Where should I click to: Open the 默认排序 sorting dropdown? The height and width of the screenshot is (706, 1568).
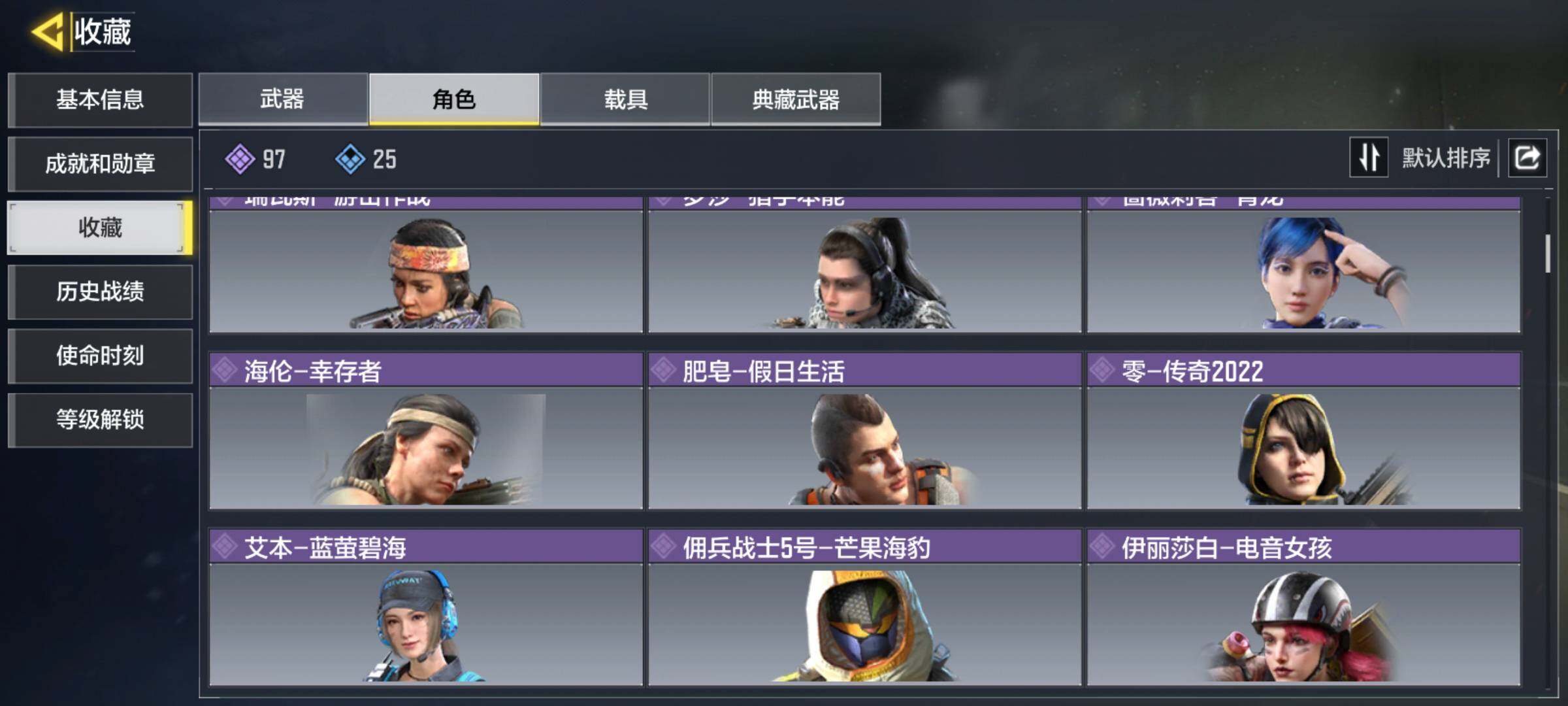click(x=1446, y=158)
